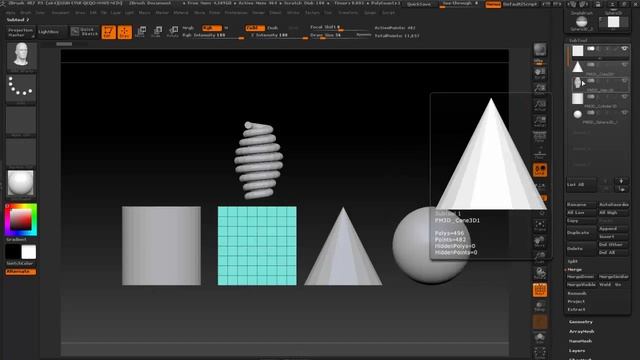640x360 pixels.
Task: Open the Brush menu
Action: click(x=25, y=13)
